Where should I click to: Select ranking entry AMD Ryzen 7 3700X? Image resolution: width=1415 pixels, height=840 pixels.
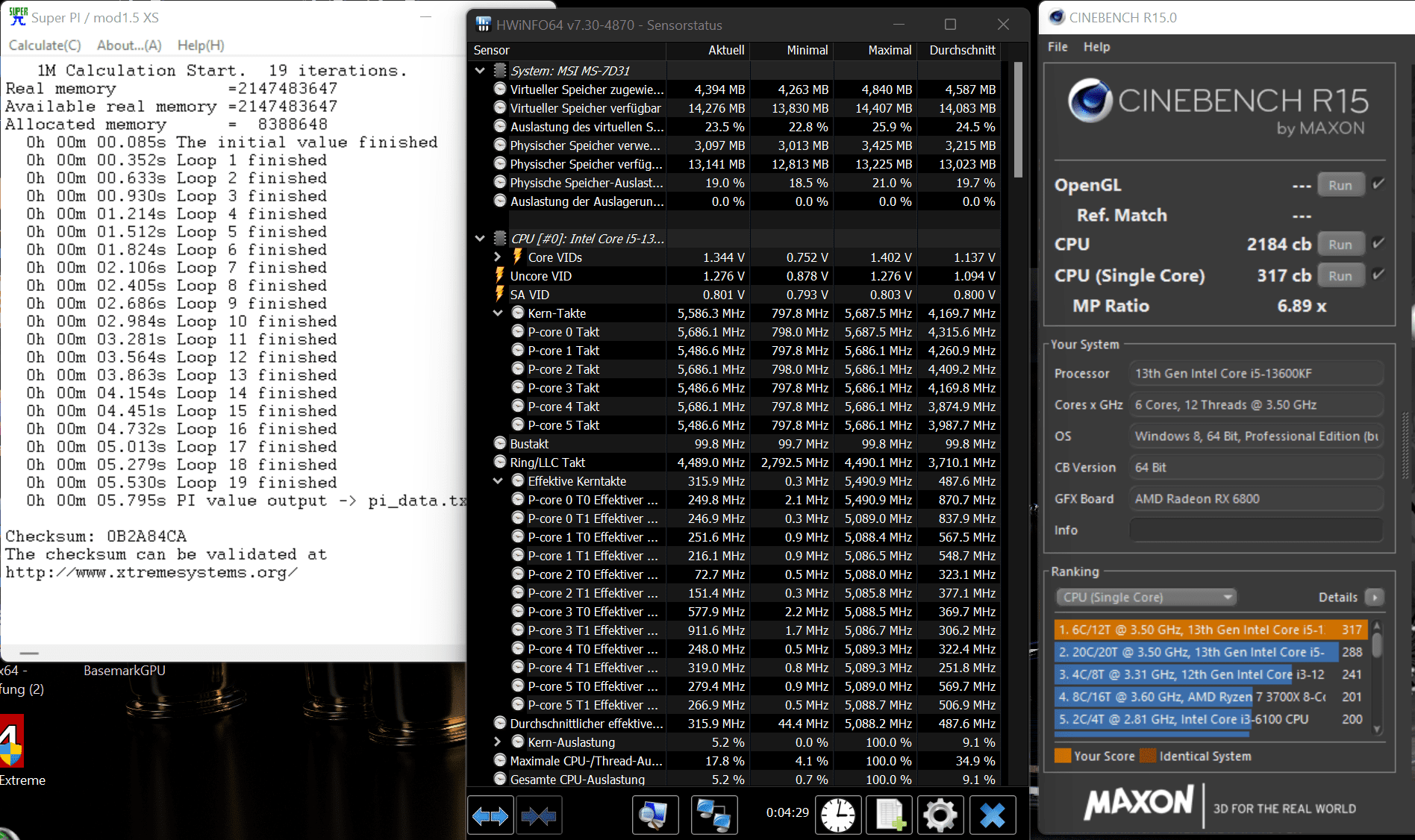[1210, 697]
